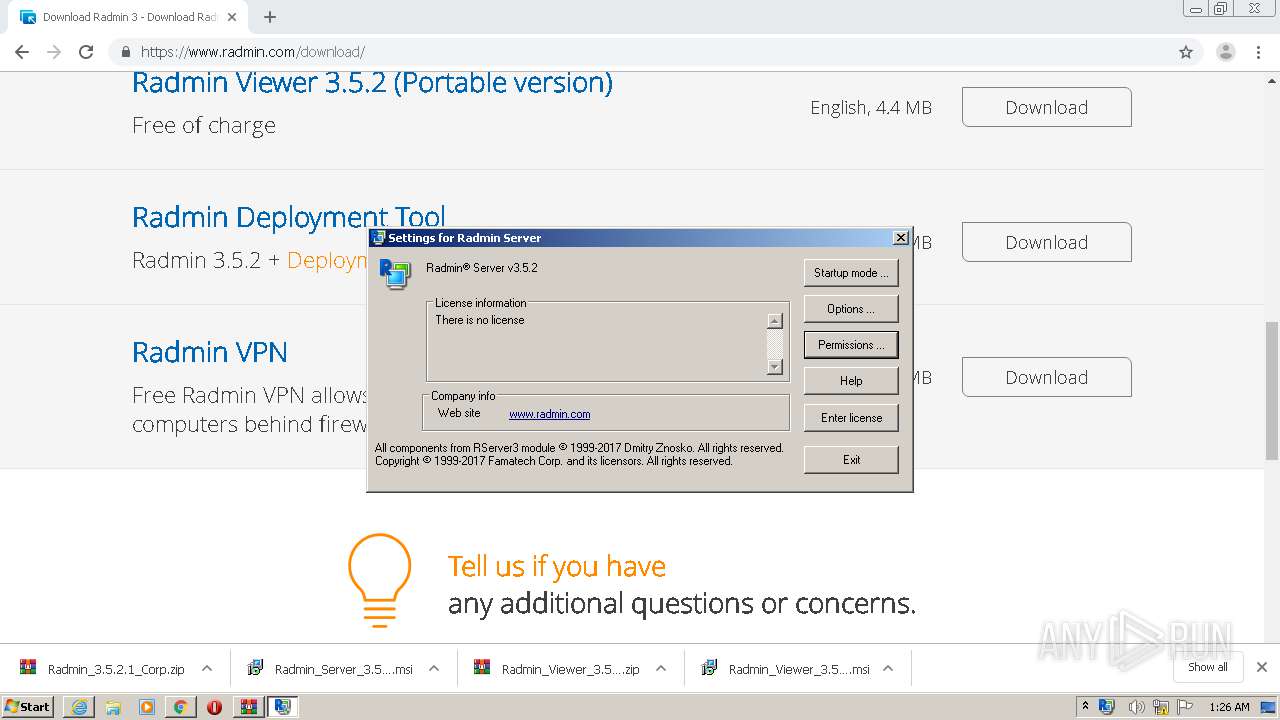The height and width of the screenshot is (720, 1280).
Task: Close the downloads bar
Action: (x=1261, y=667)
